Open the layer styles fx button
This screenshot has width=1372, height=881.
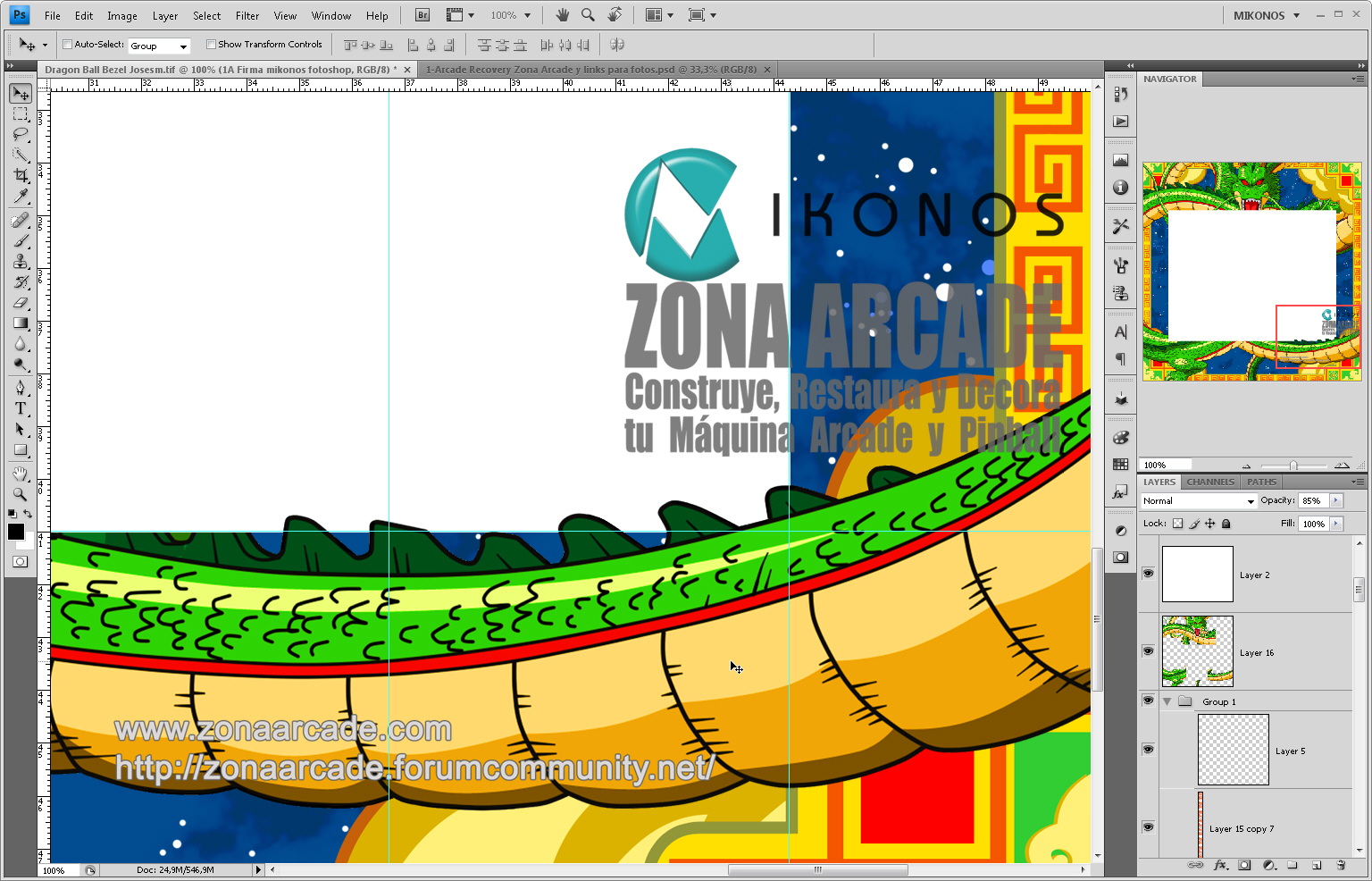click(1220, 865)
